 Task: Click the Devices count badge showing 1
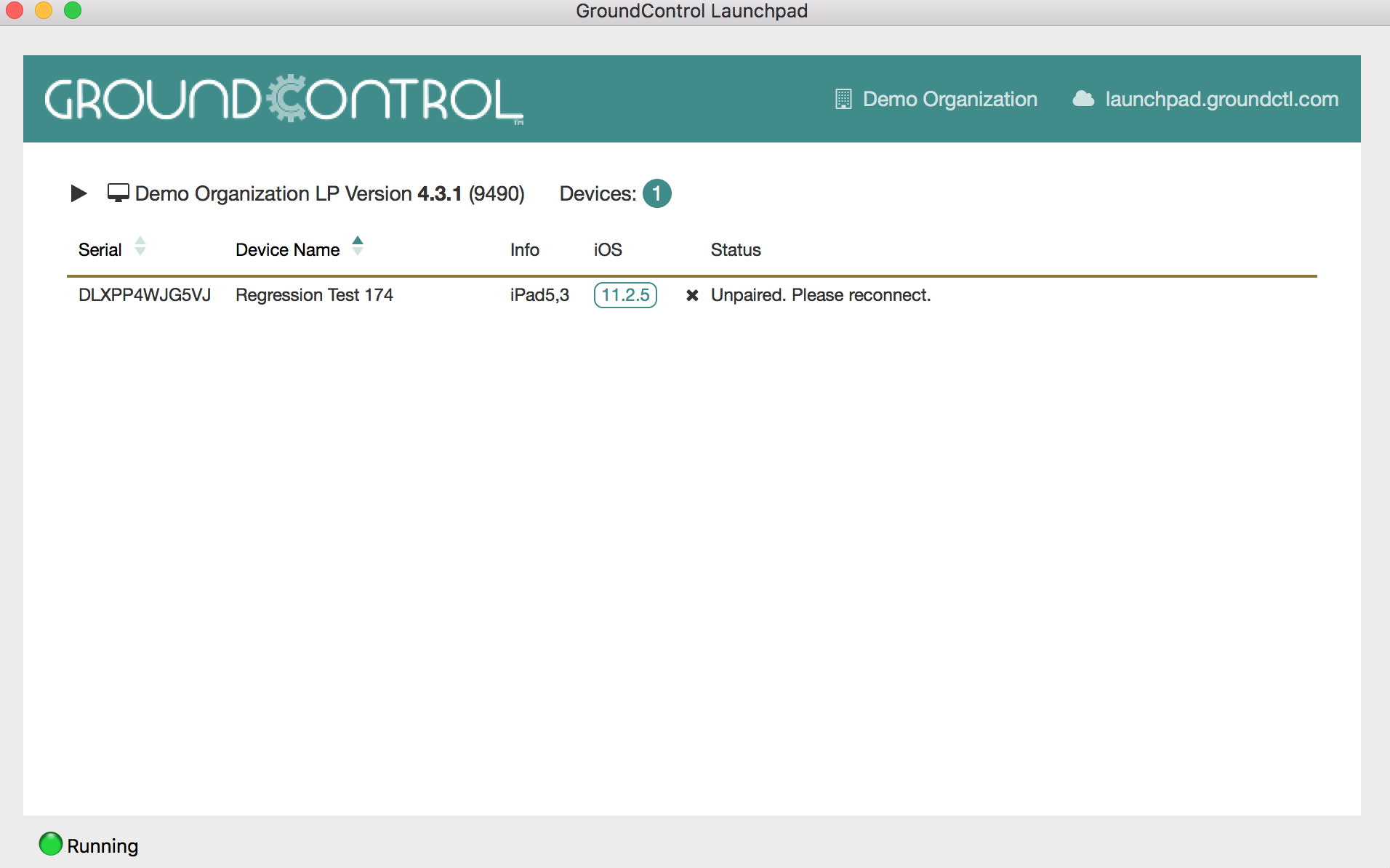coord(656,193)
